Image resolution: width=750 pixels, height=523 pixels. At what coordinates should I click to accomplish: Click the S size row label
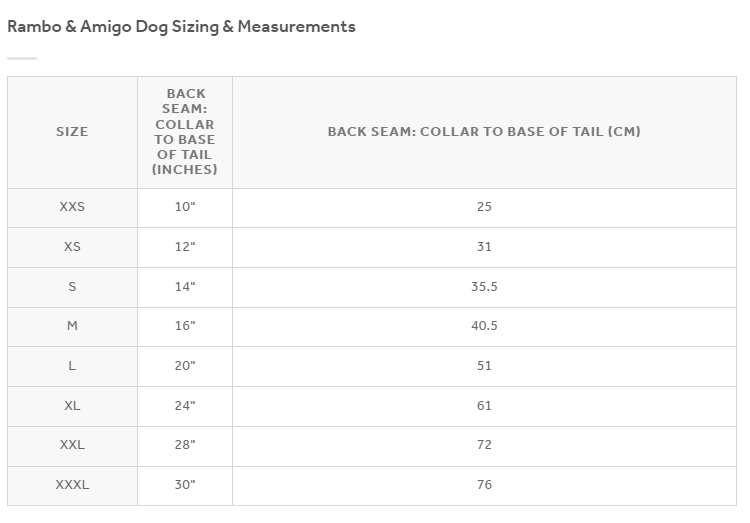coord(72,287)
